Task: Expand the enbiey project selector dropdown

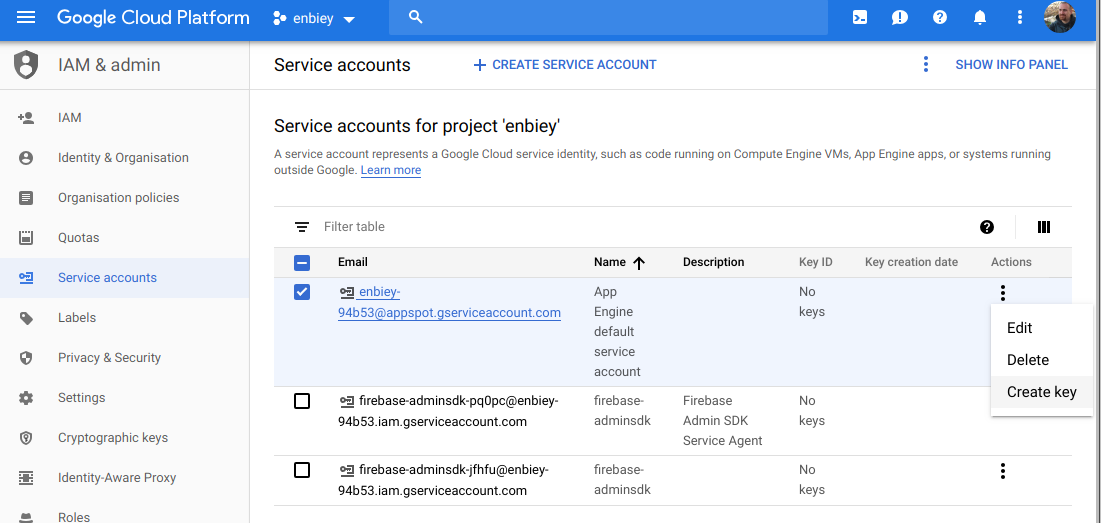Action: coord(314,19)
